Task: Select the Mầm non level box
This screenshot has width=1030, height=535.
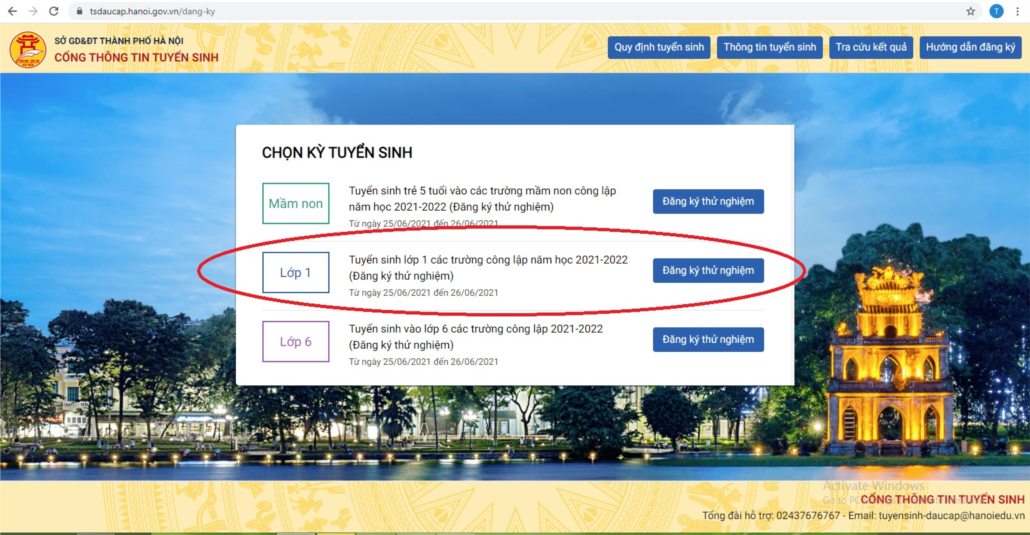Action: tap(295, 203)
